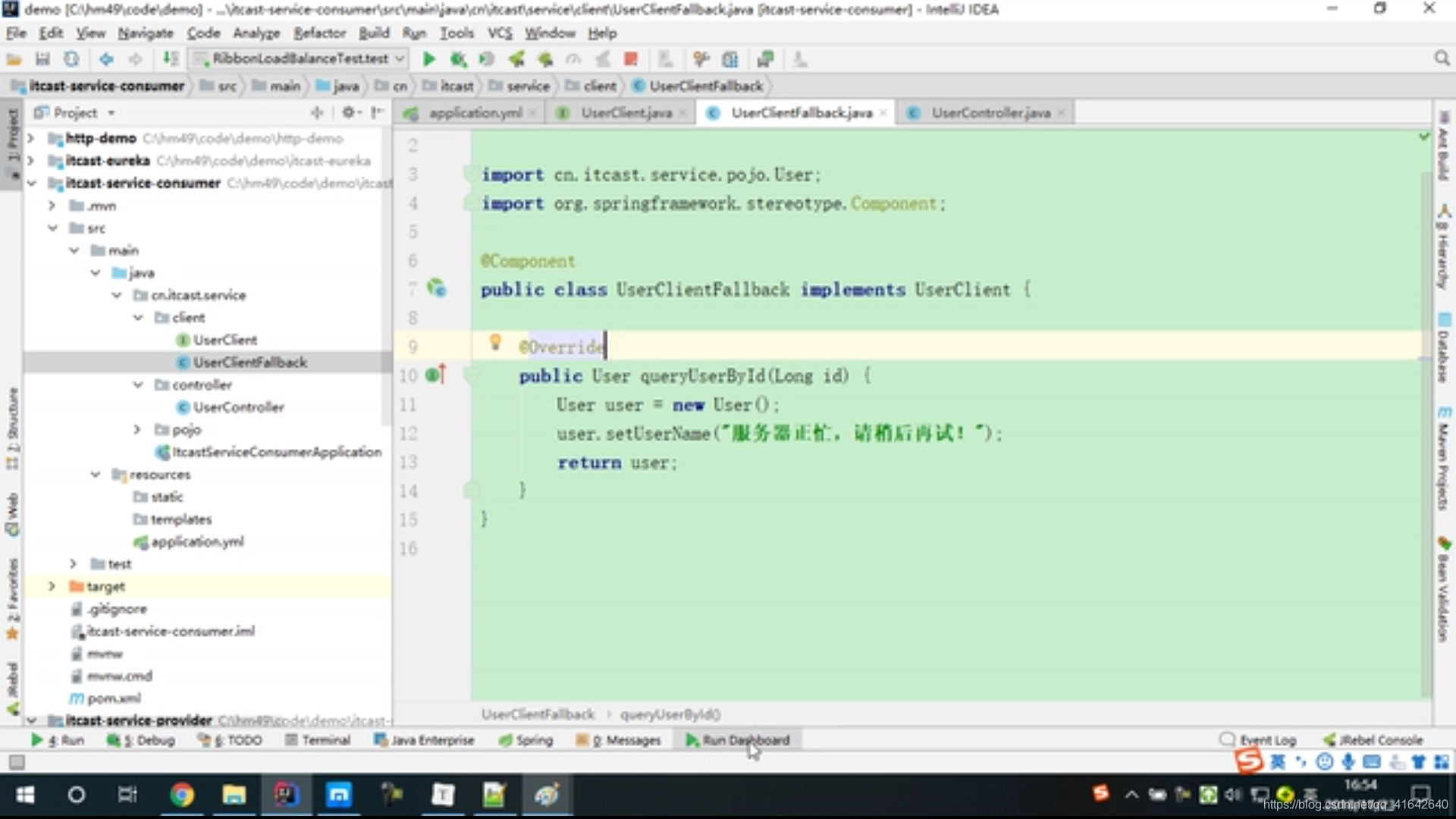Open File Explorer from the taskbar

[x=234, y=795]
